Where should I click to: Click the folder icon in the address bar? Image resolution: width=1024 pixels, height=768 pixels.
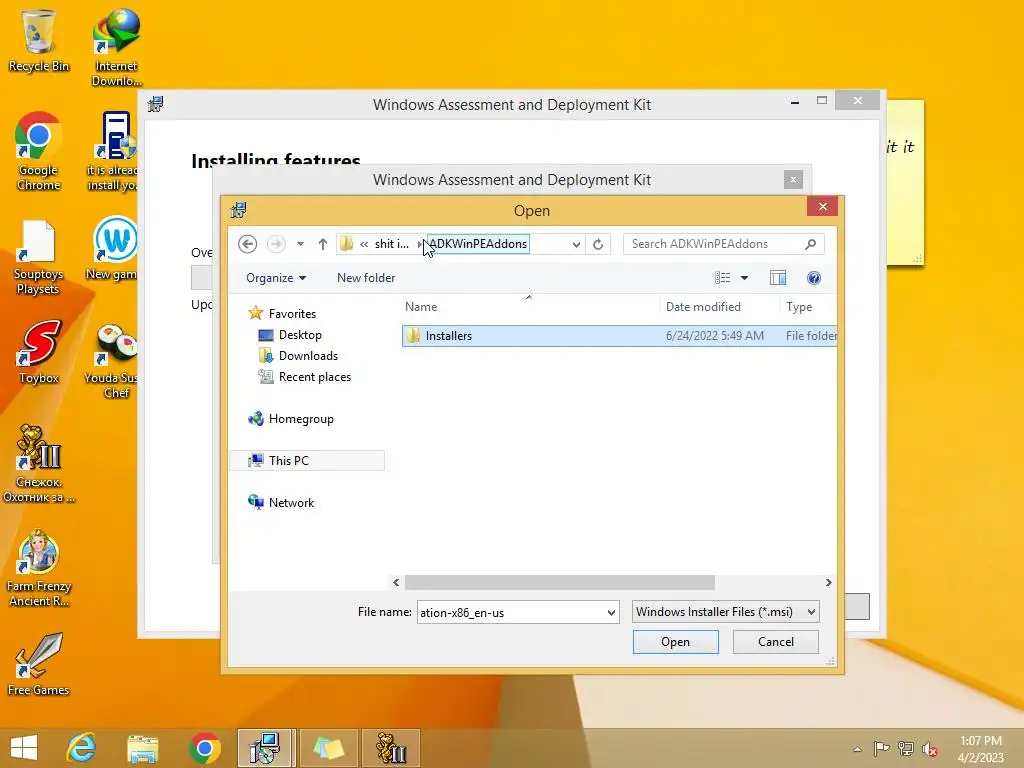pos(346,244)
